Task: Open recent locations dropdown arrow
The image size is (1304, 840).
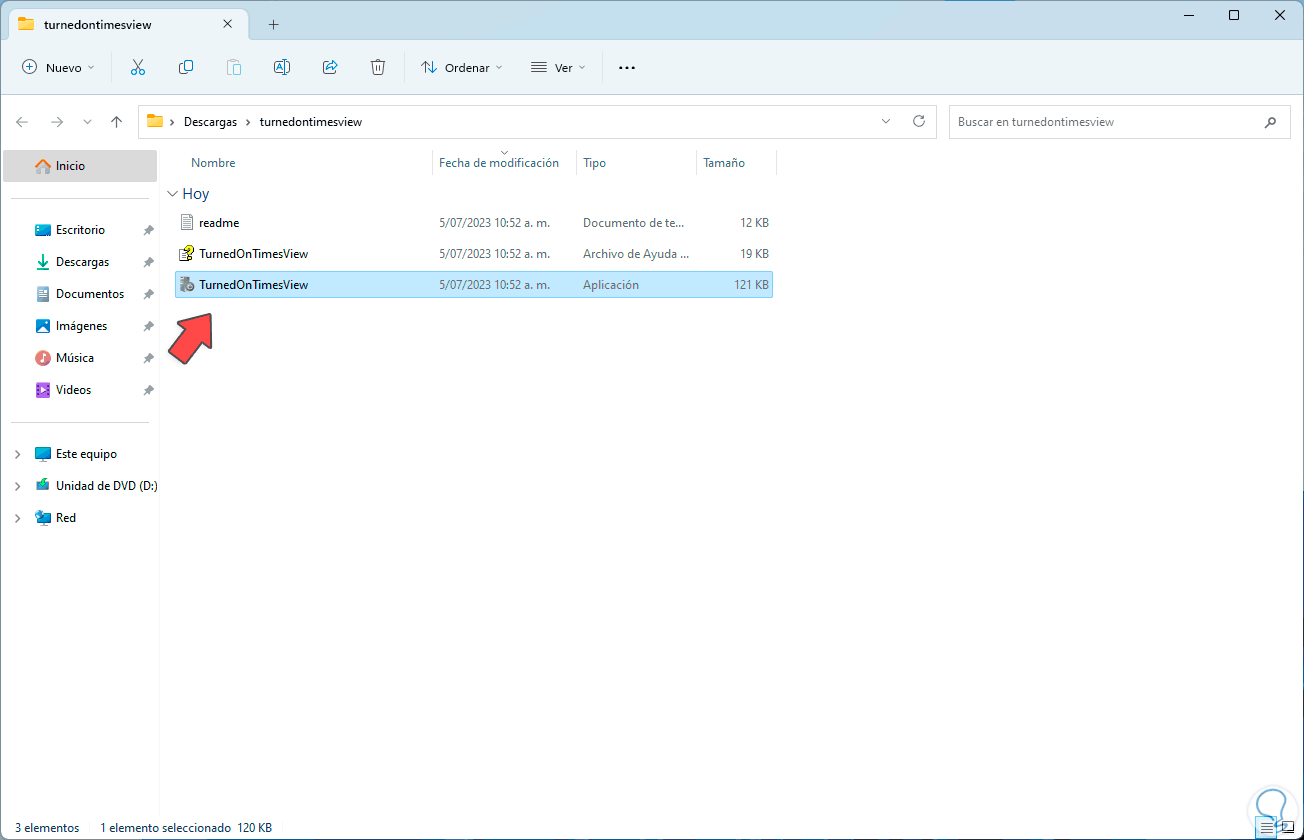Action: coord(87,122)
